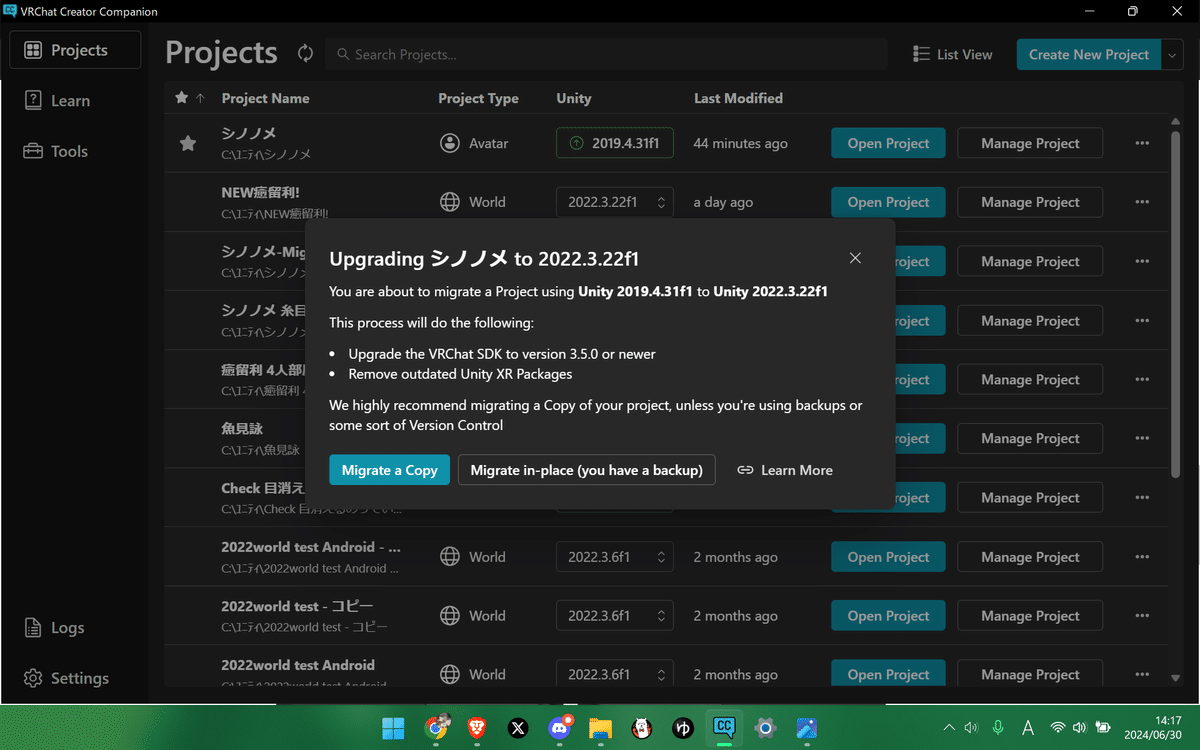
Task: Switch to List View layout
Action: click(952, 54)
